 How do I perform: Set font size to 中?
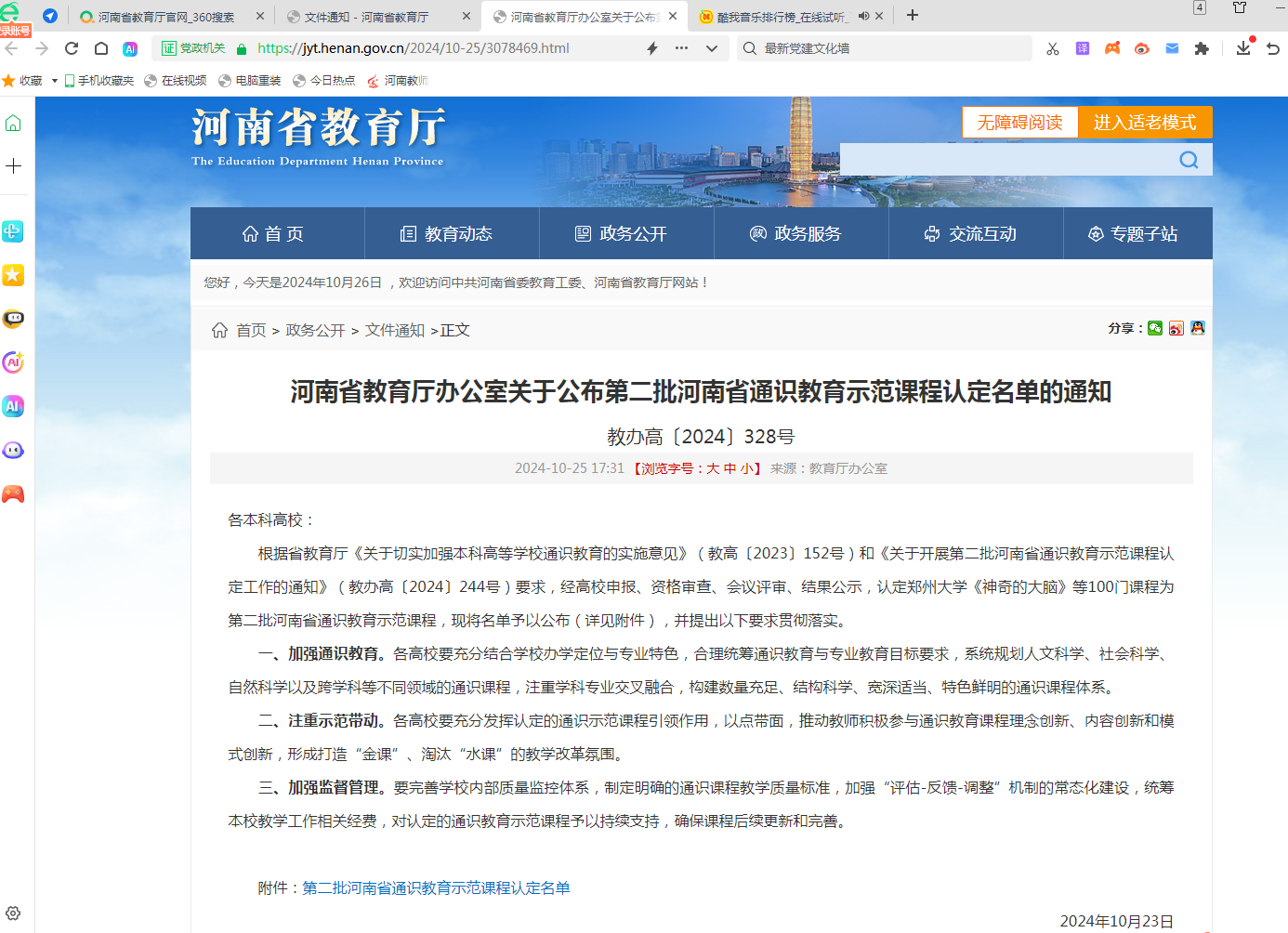(730, 469)
